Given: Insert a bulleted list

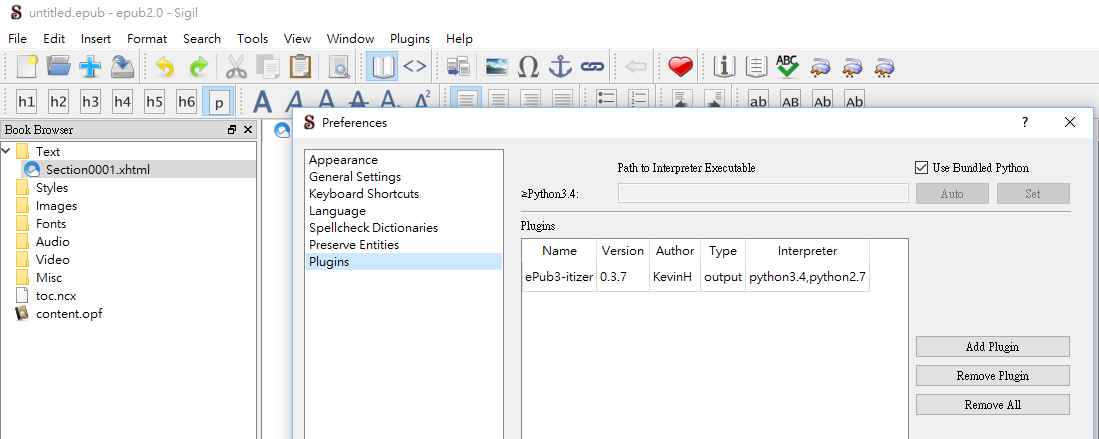Looking at the screenshot, I should [x=606, y=100].
